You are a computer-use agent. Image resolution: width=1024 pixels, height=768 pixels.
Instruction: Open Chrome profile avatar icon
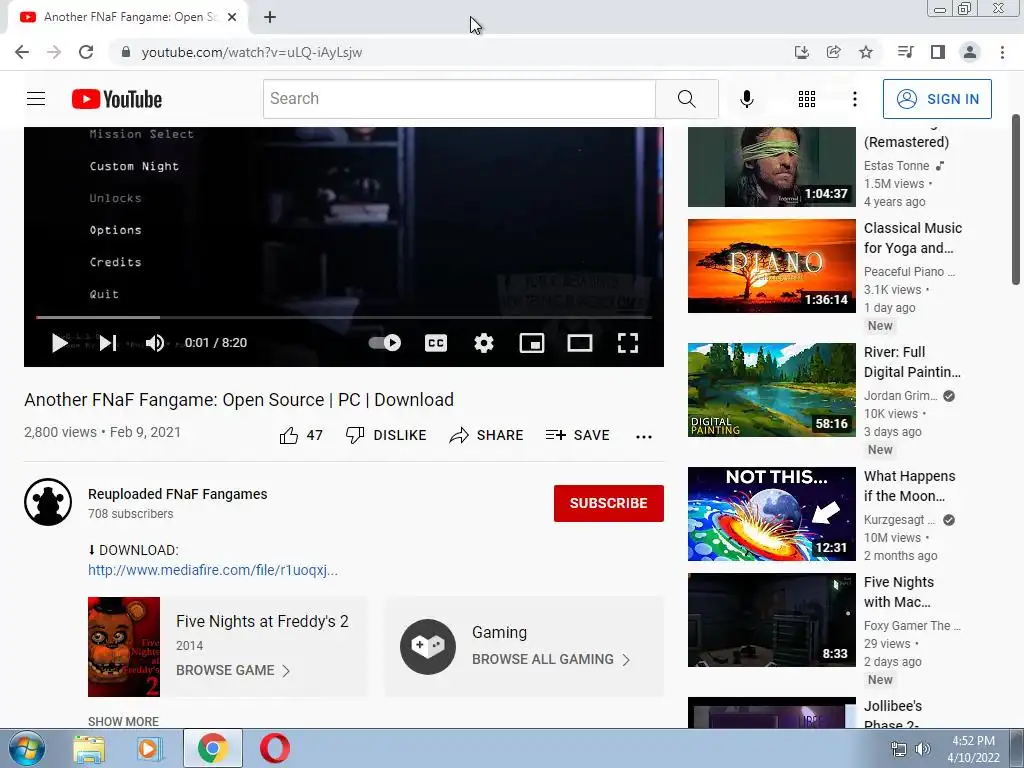[970, 52]
